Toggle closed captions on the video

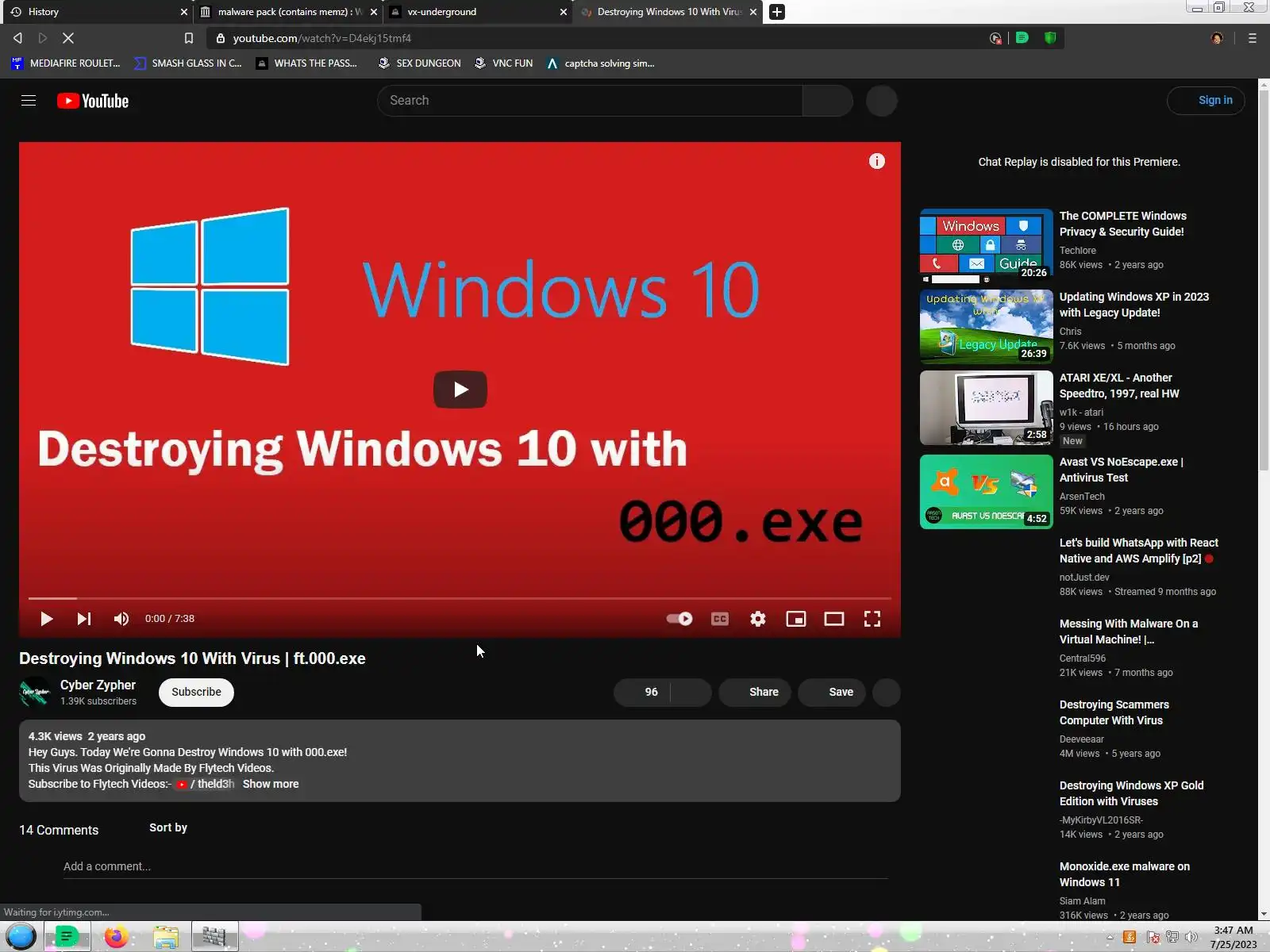720,619
